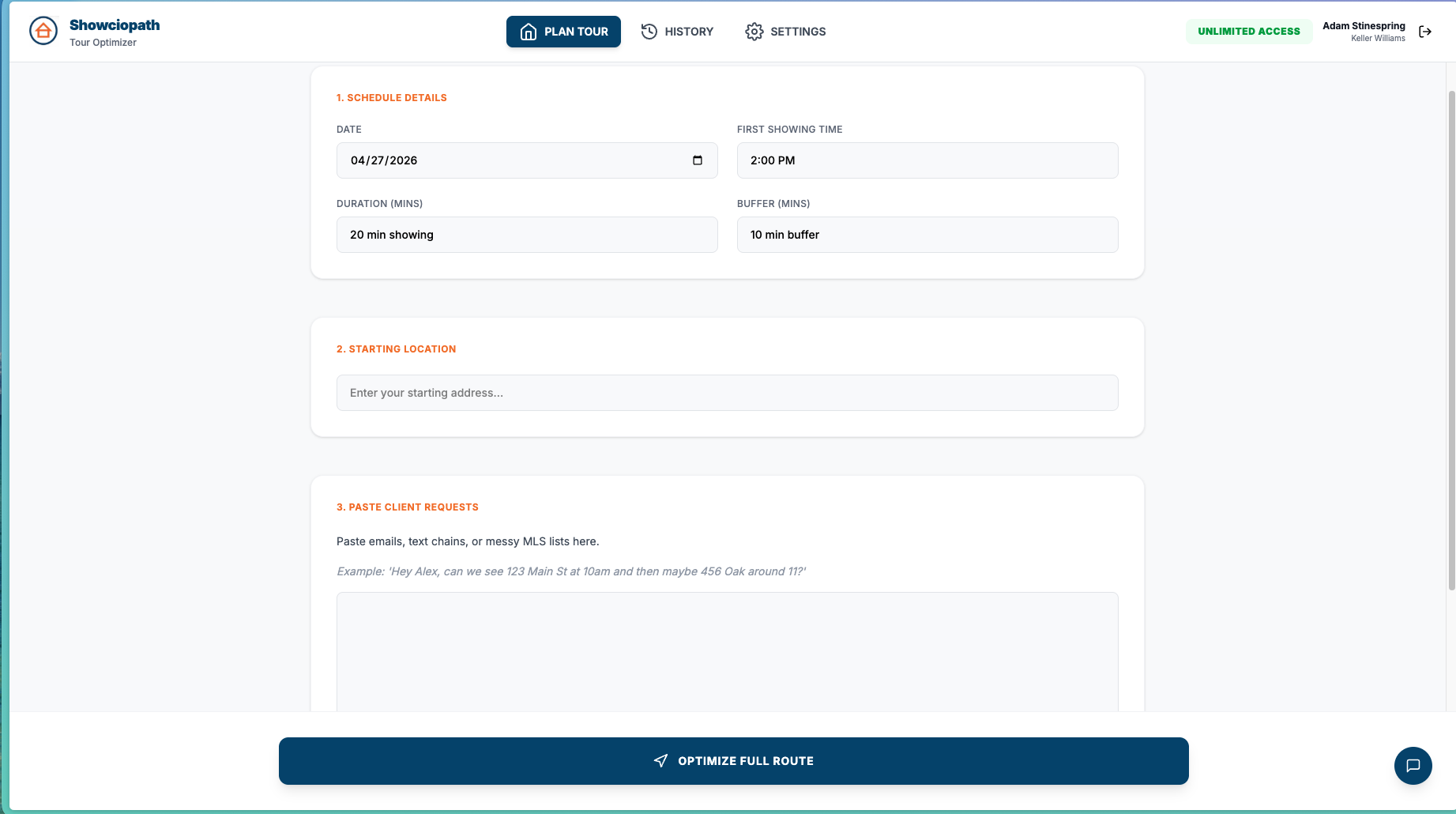The height and width of the screenshot is (814, 1456).
Task: Open the History tab
Action: [x=677, y=32]
